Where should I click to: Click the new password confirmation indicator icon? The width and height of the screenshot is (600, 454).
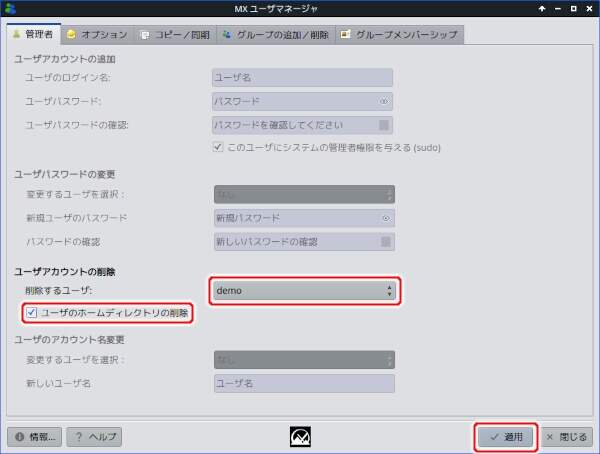coord(384,242)
